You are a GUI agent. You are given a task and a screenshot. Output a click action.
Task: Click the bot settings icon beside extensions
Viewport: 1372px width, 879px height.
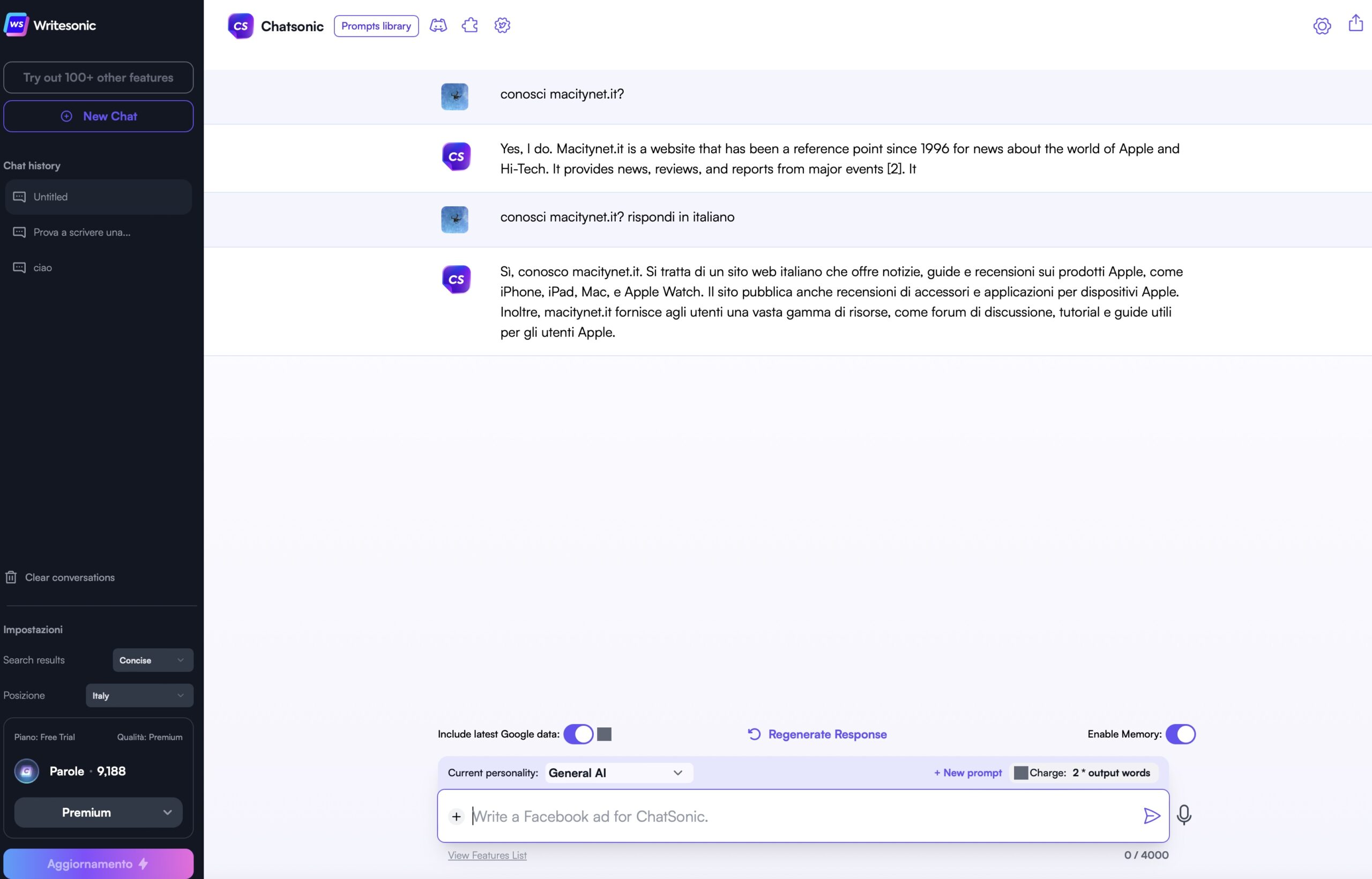click(502, 26)
